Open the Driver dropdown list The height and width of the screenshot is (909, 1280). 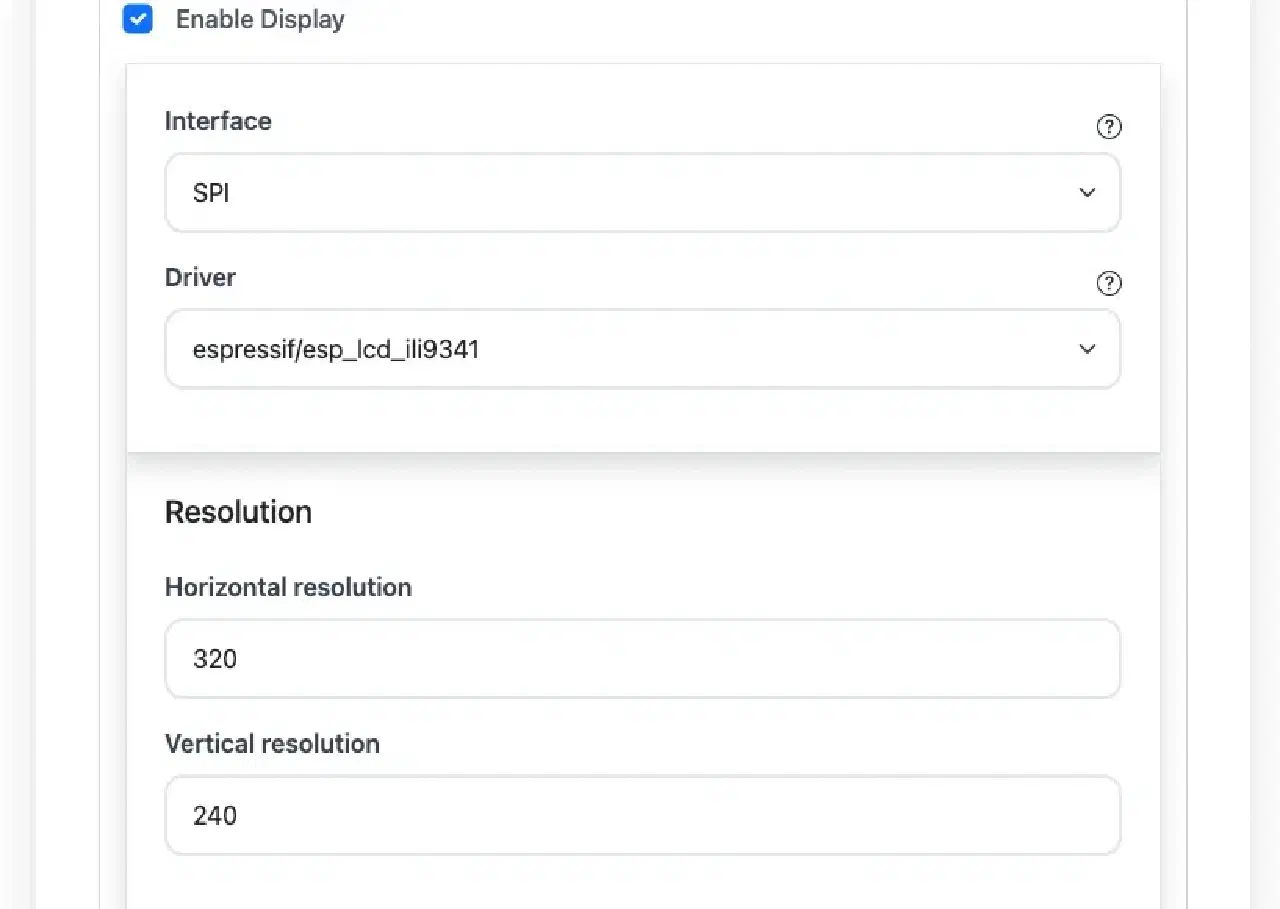pos(643,349)
